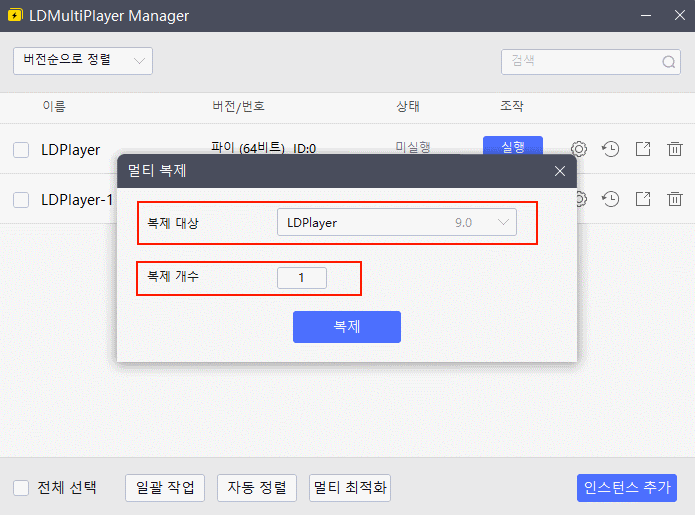Image resolution: width=695 pixels, height=515 pixels.
Task: Click trash icon in LDPlayer-1 row
Action: point(675,199)
